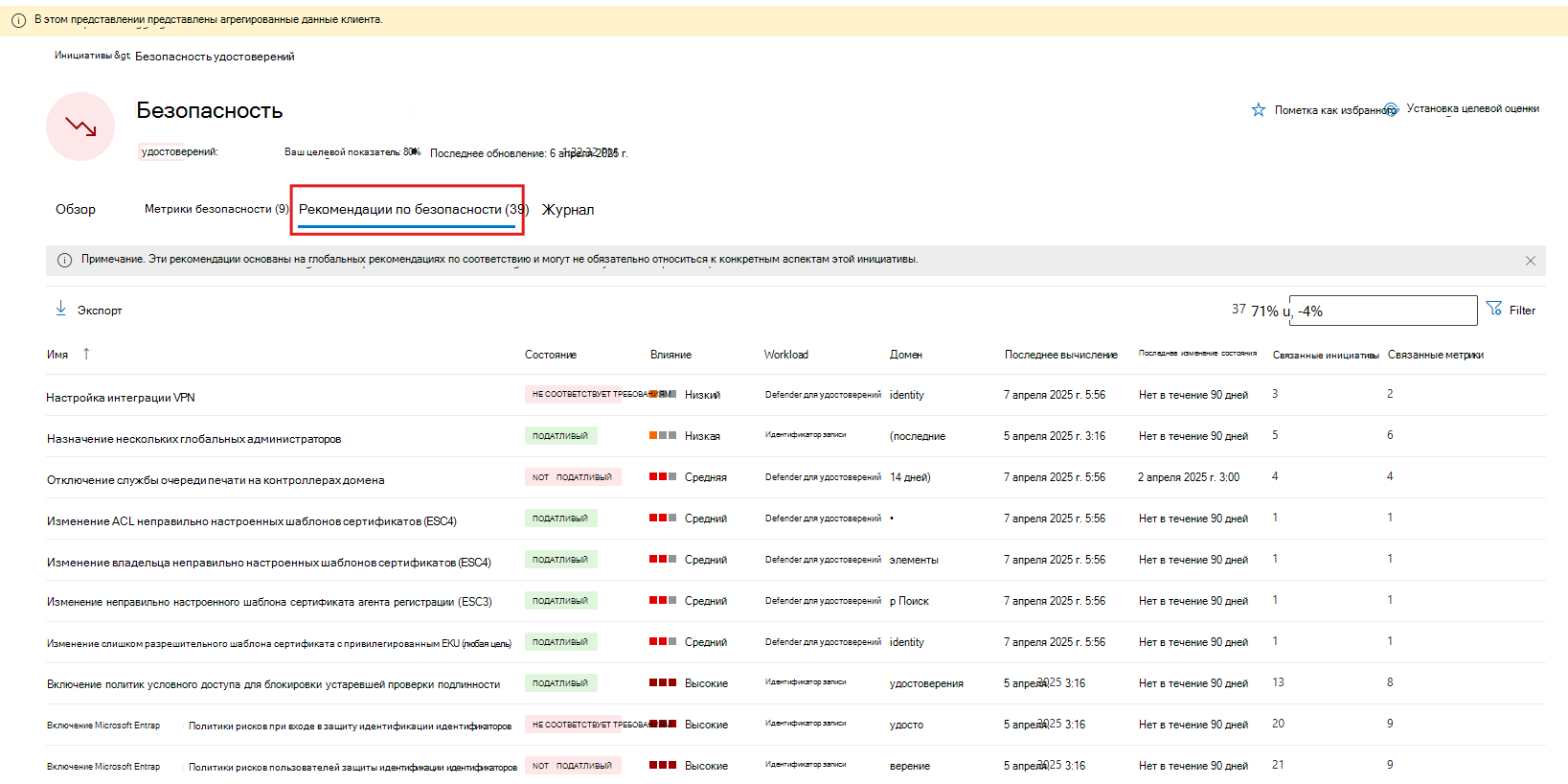Viewport: 1568px width, 784px height.
Task: Click the declining trend score icon
Action: pos(80,127)
